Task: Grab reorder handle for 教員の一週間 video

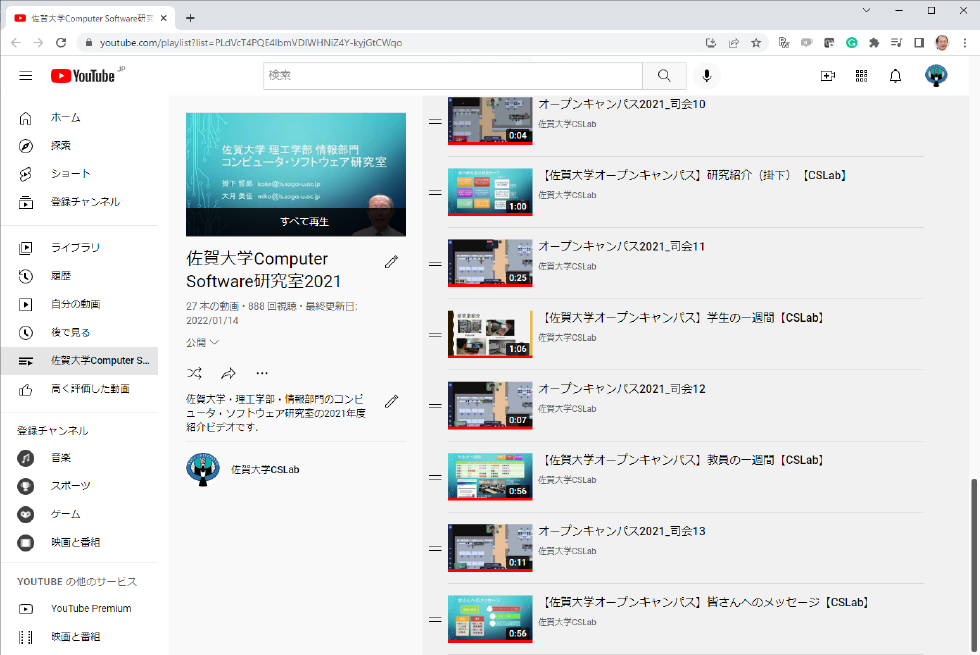Action: (435, 477)
